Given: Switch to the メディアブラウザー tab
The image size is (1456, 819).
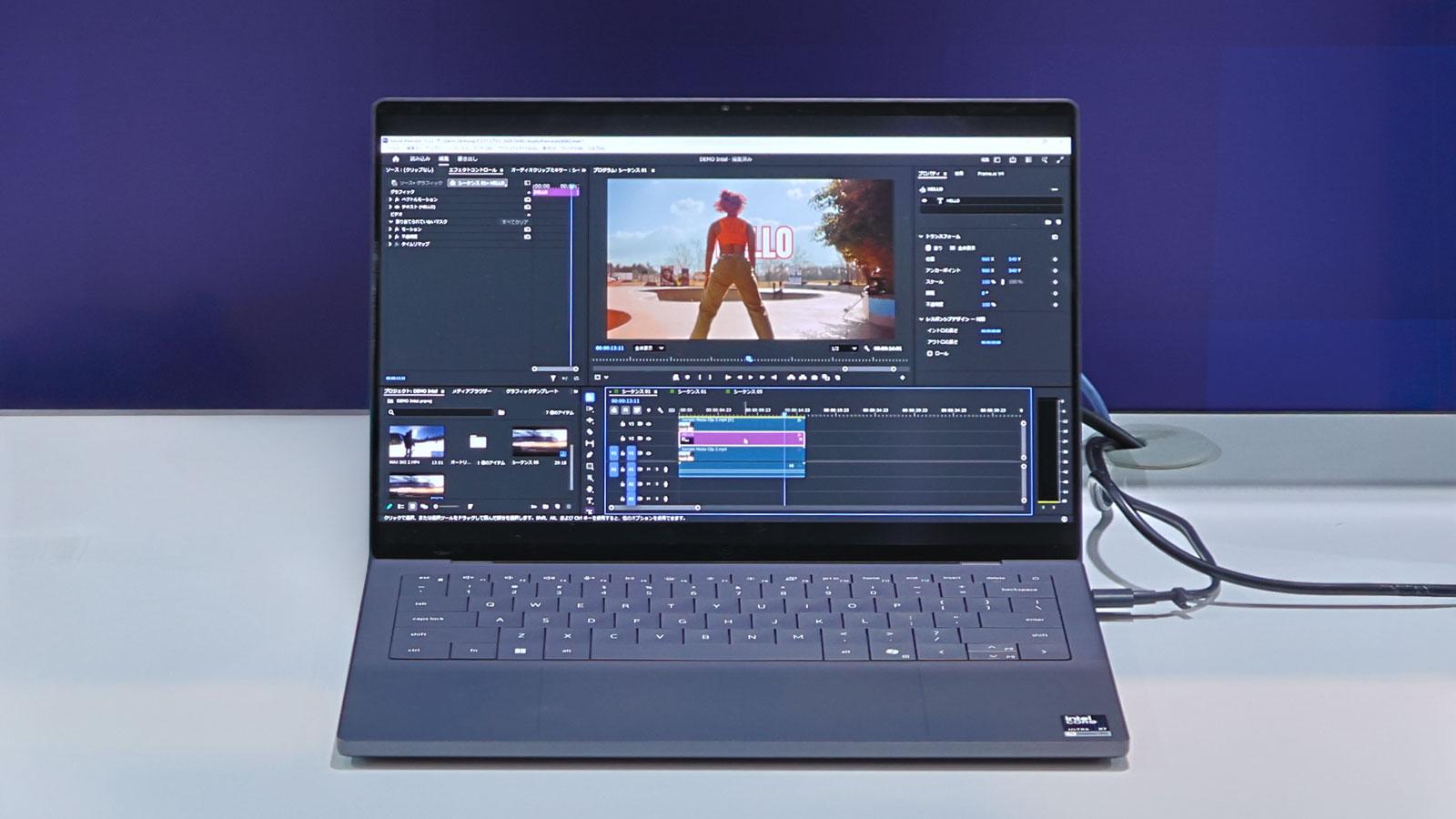Looking at the screenshot, I should point(471,391).
